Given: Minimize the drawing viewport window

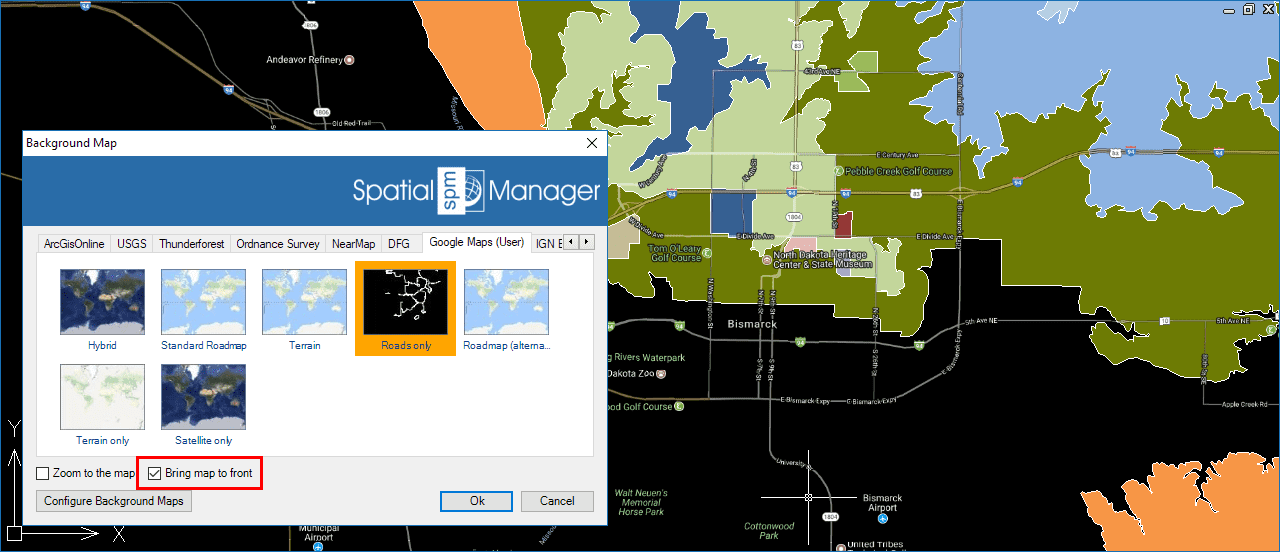Looking at the screenshot, I should tap(1231, 9).
